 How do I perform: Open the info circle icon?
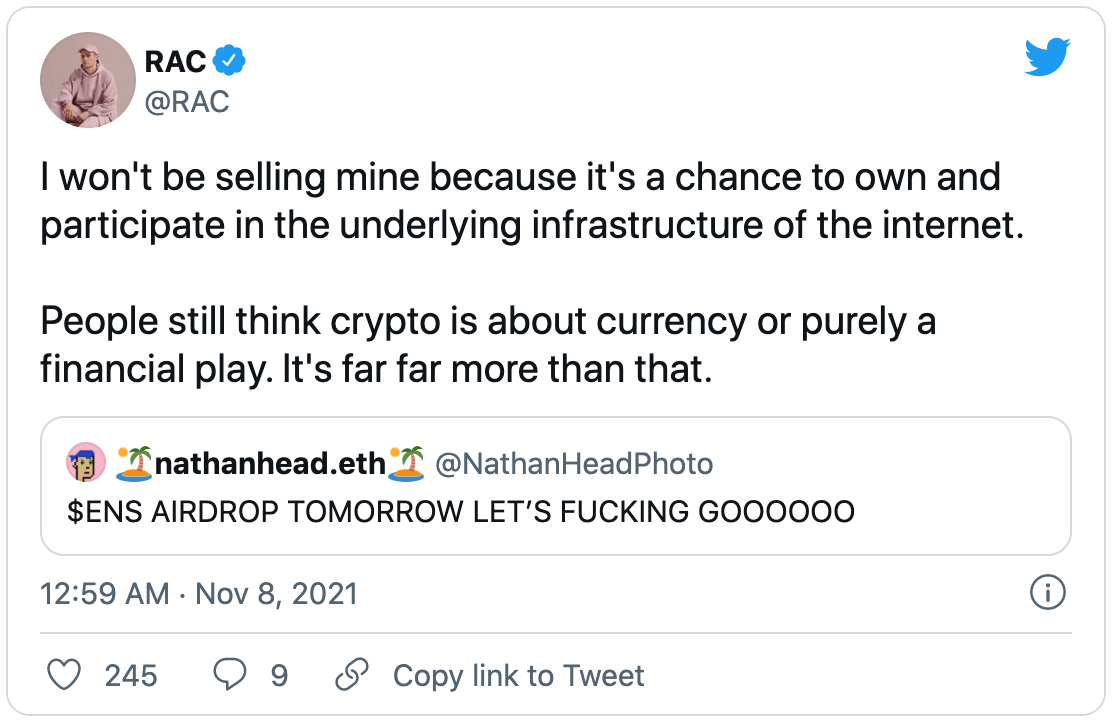(1046, 593)
